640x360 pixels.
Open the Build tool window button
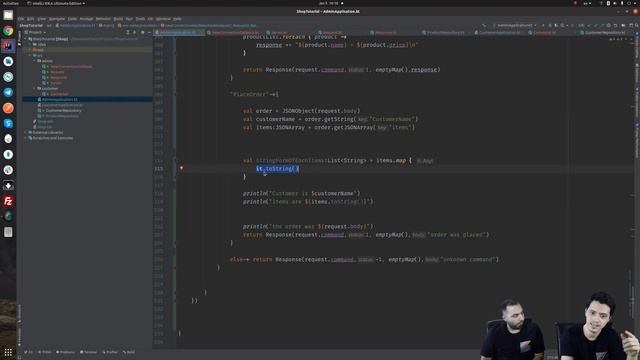pyautogui.click(x=129, y=352)
